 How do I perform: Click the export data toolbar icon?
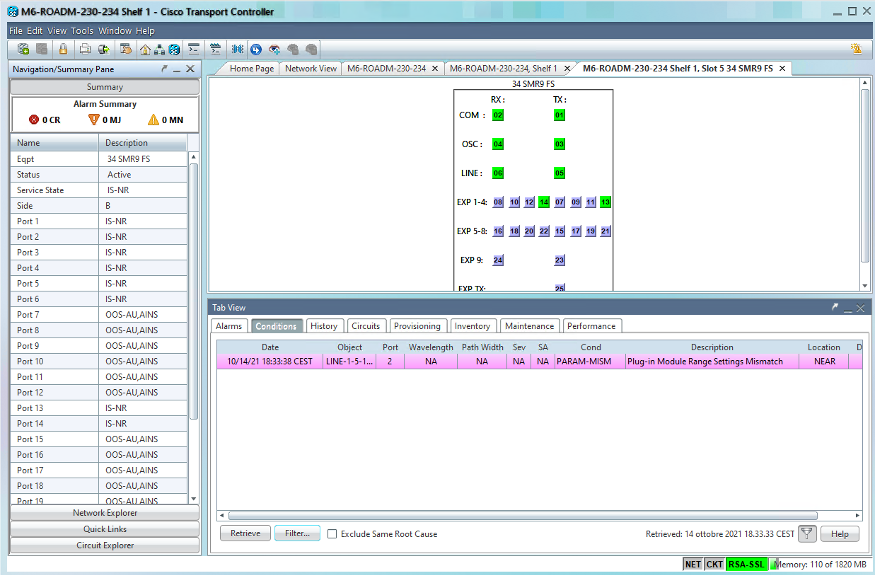click(103, 49)
